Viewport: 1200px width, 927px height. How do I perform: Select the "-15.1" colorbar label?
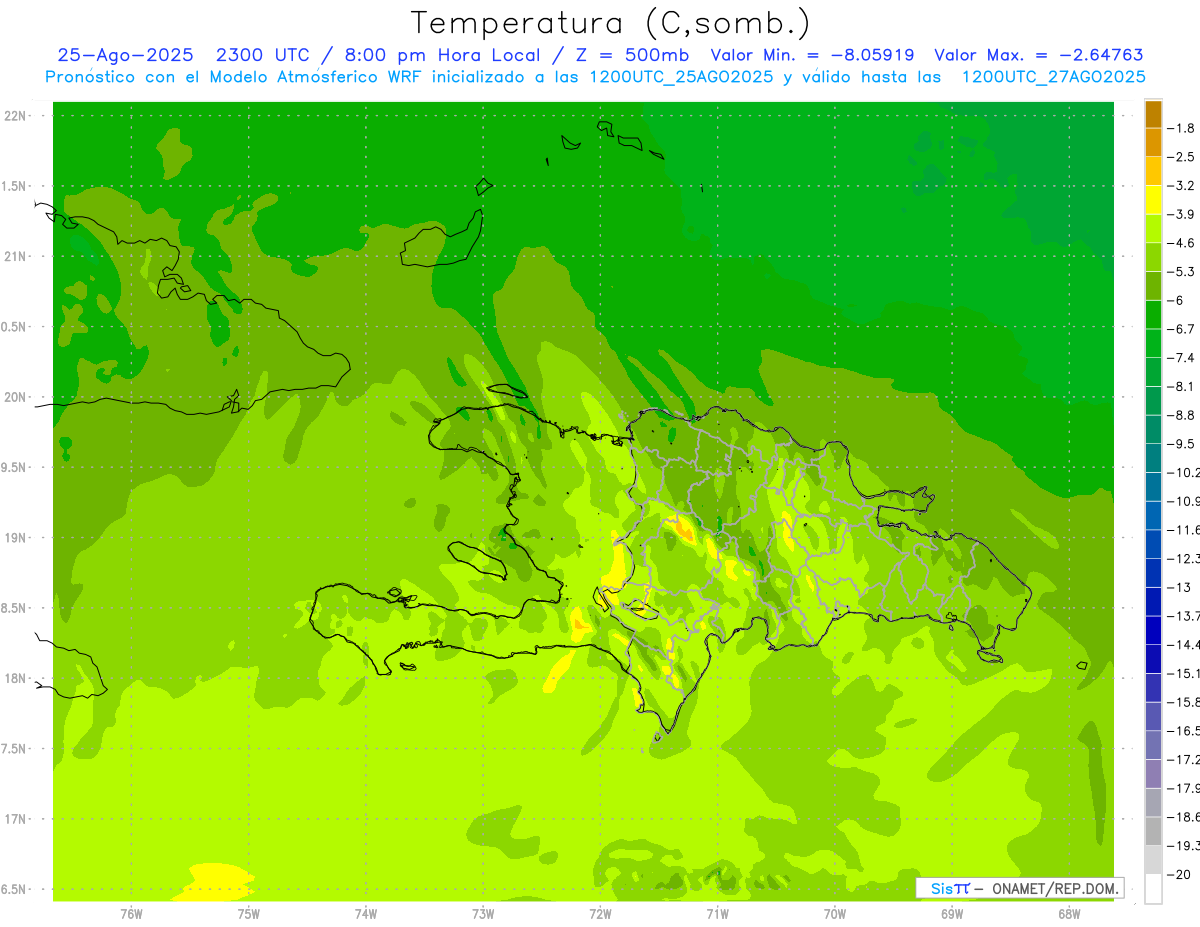coord(1185,673)
